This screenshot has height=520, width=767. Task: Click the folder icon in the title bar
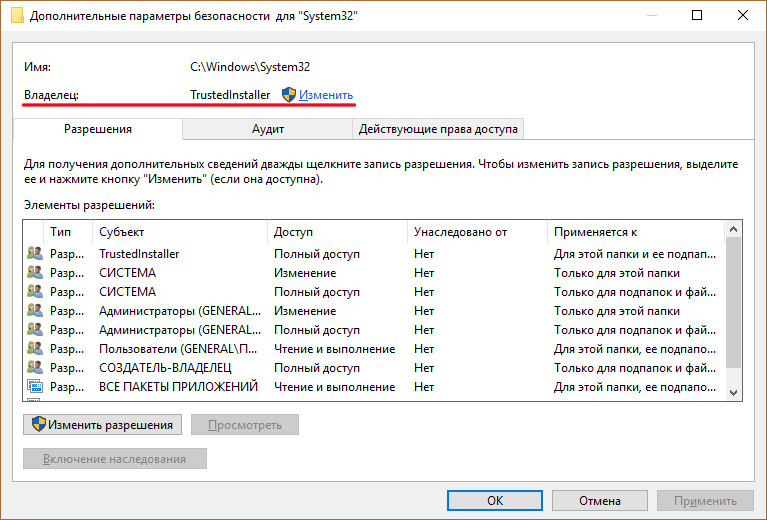pos(17,16)
